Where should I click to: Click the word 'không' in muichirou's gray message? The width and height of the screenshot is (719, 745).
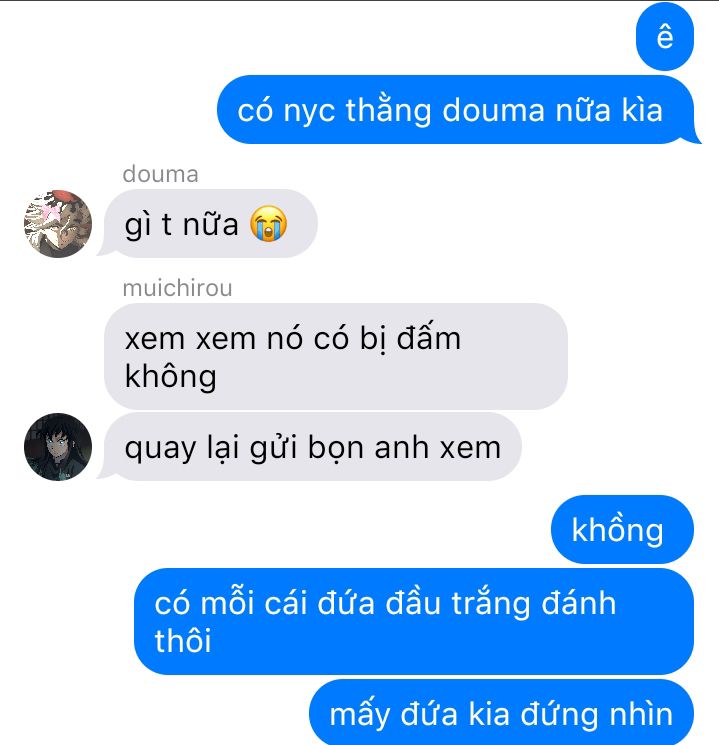tap(171, 376)
